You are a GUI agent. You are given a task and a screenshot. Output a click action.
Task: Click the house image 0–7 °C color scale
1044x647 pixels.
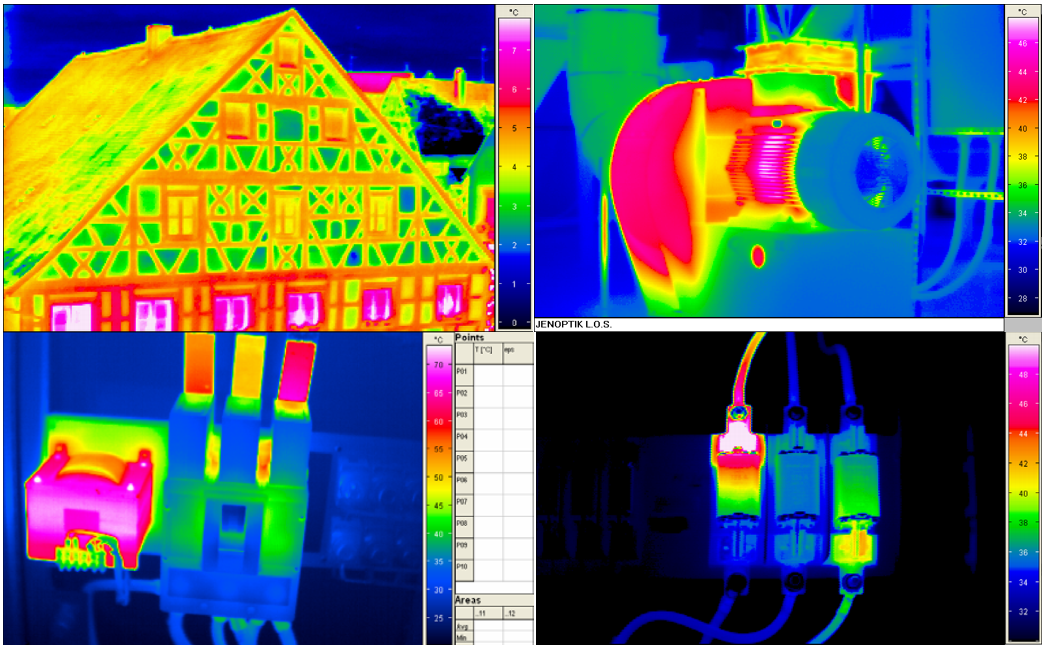pos(514,168)
